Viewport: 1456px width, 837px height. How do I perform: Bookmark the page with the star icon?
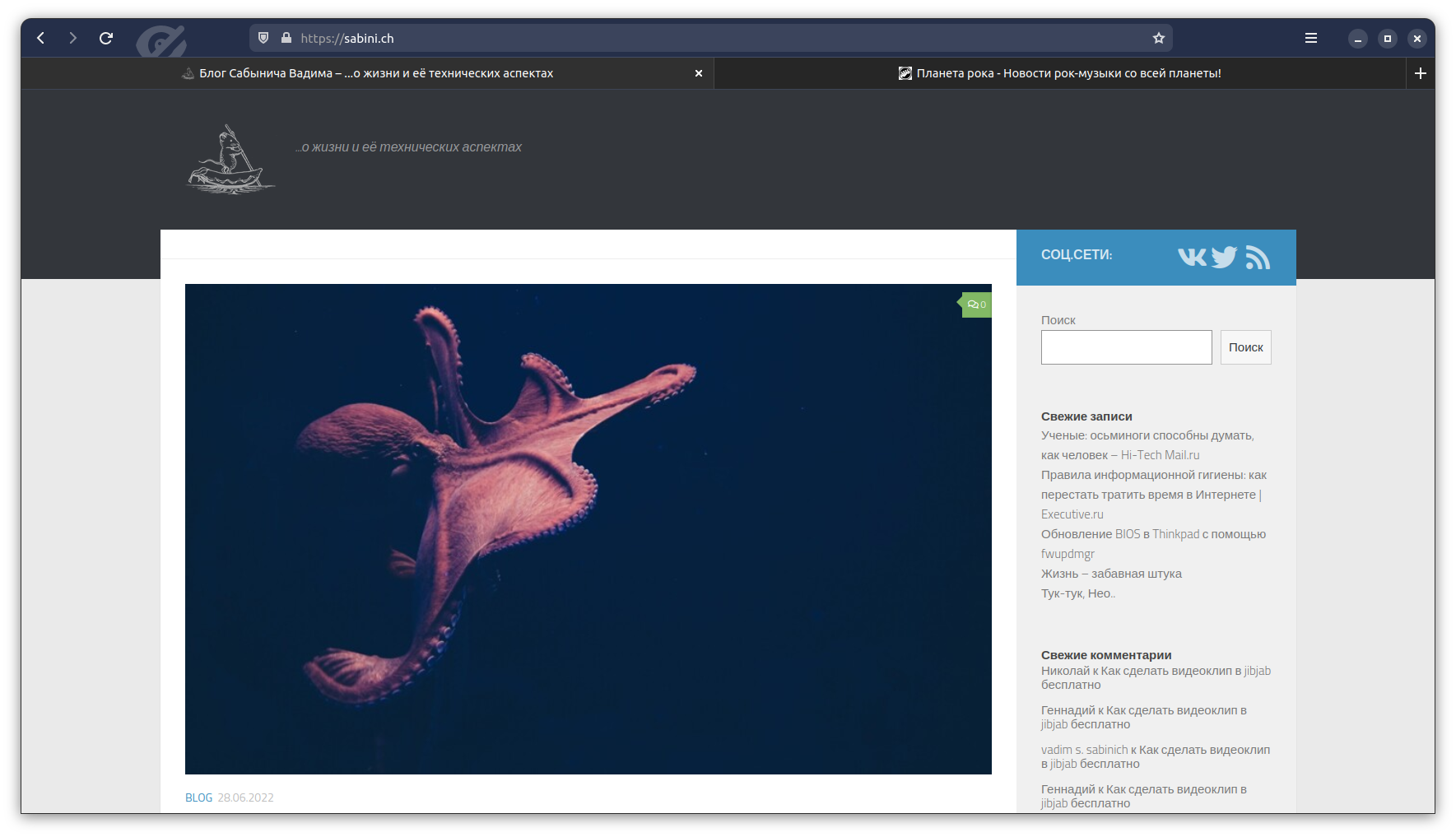[x=1158, y=38]
